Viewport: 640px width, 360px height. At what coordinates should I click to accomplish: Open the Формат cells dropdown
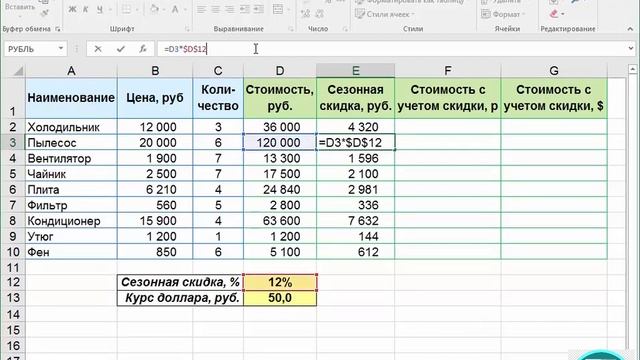pos(503,14)
